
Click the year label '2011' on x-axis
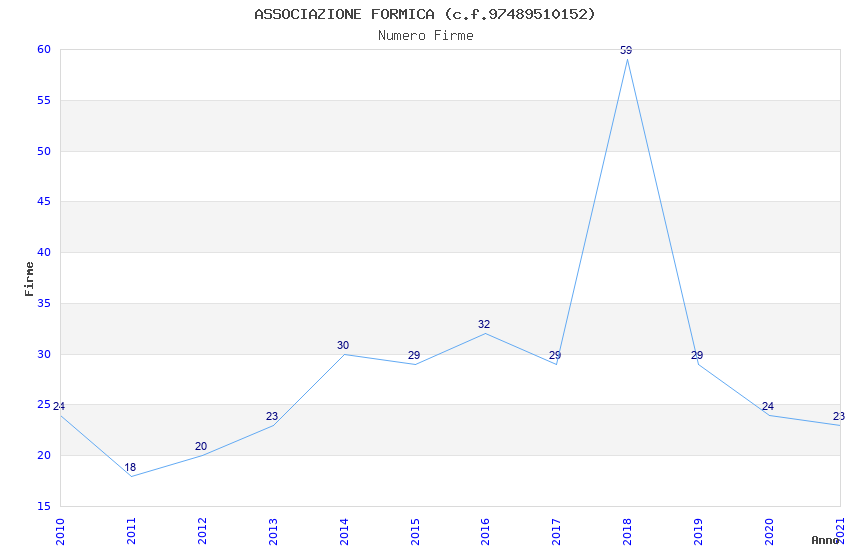(131, 532)
